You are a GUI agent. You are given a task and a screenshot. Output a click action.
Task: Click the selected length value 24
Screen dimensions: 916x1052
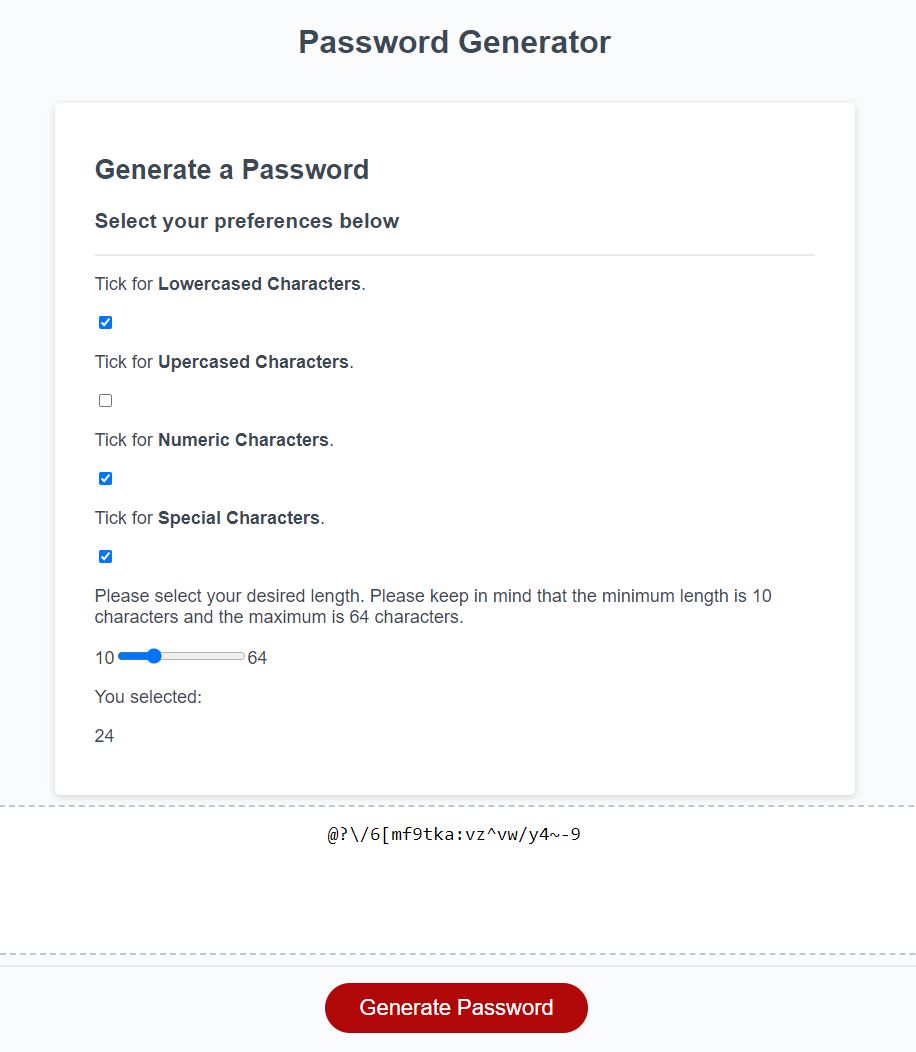[x=104, y=735]
